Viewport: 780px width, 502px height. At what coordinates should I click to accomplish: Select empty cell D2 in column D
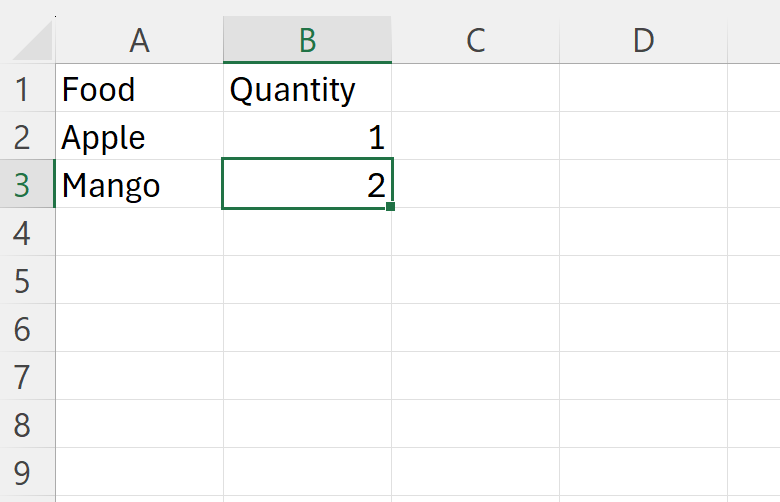pyautogui.click(x=643, y=137)
